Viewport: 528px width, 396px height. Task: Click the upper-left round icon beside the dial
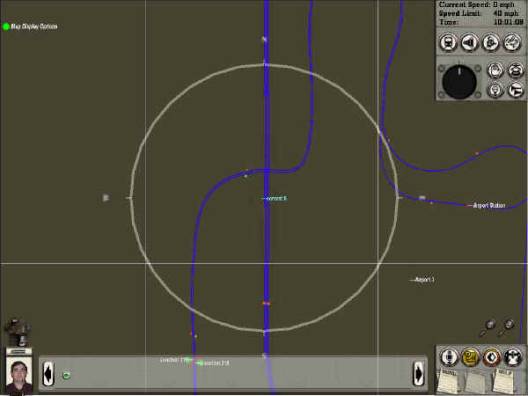coord(495,71)
